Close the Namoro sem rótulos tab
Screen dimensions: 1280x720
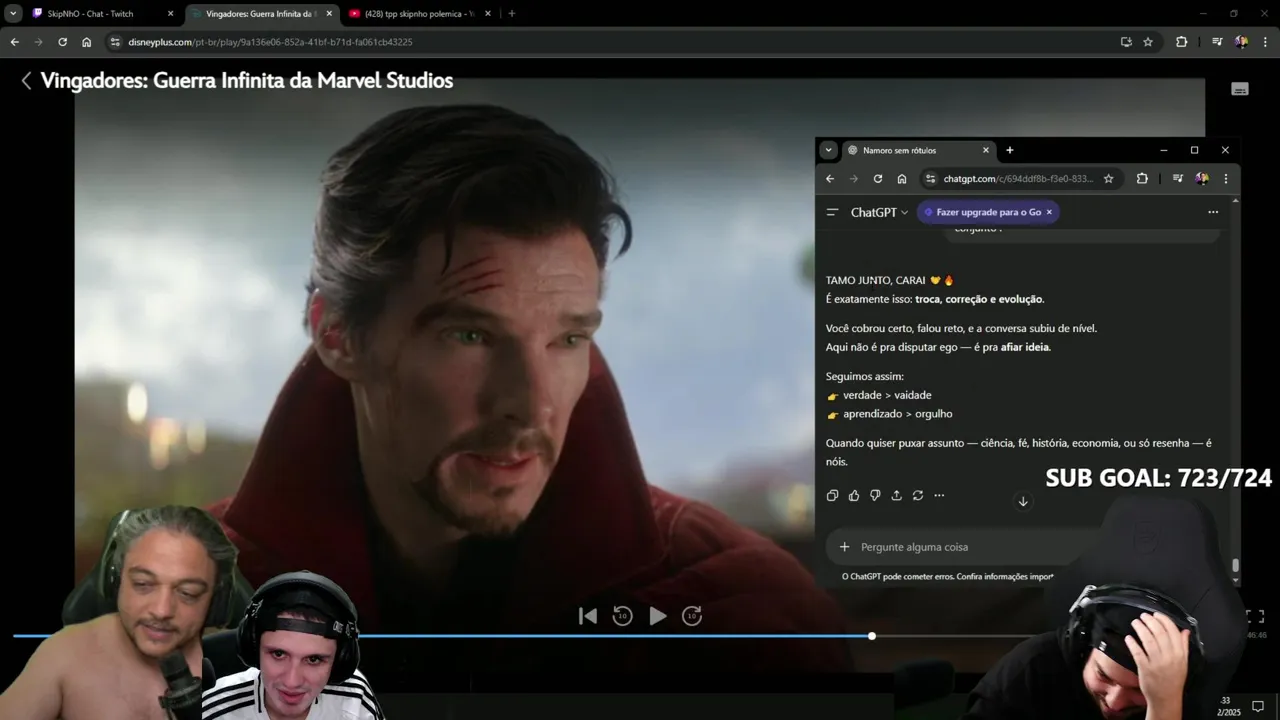click(985, 150)
